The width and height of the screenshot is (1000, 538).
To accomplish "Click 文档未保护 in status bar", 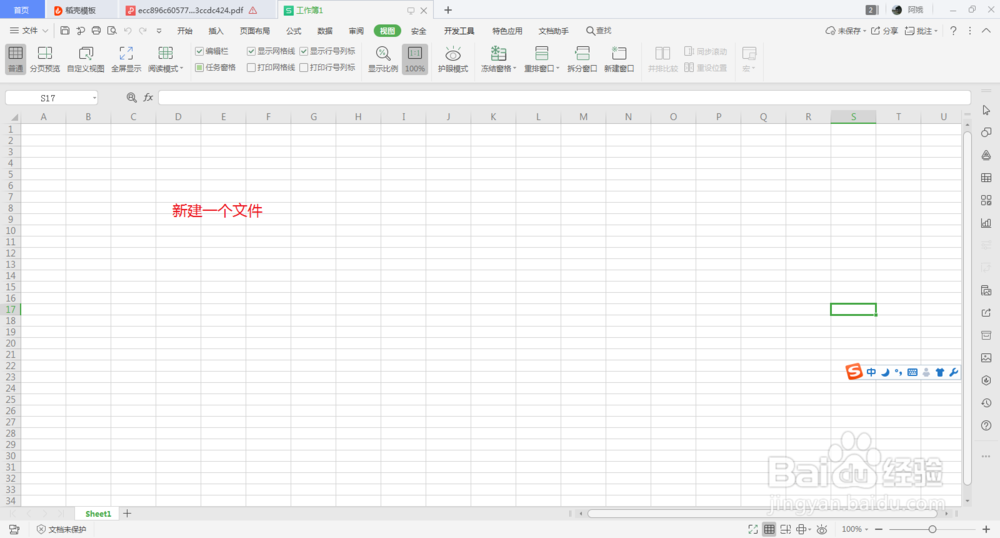I will [x=61, y=529].
